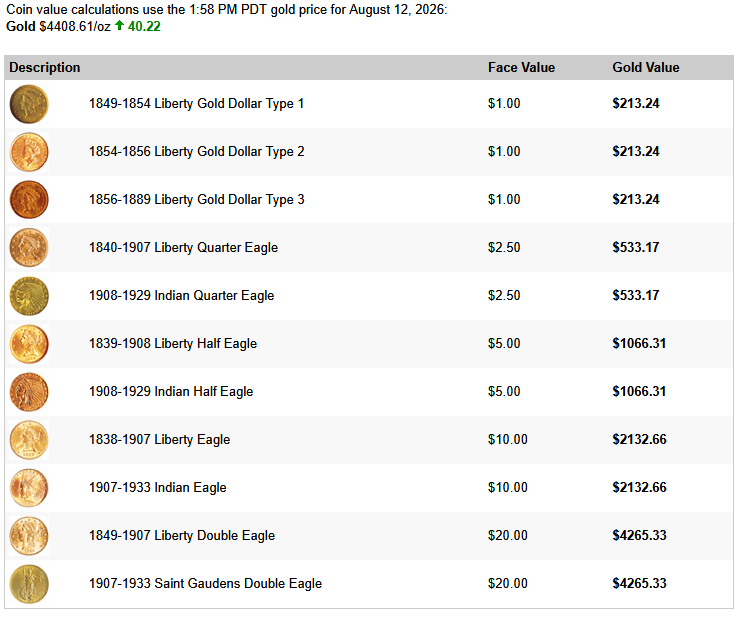Click the Liberty Gold Dollar Type 1 coin image
The width and height of the screenshot is (742, 620).
pos(29,104)
